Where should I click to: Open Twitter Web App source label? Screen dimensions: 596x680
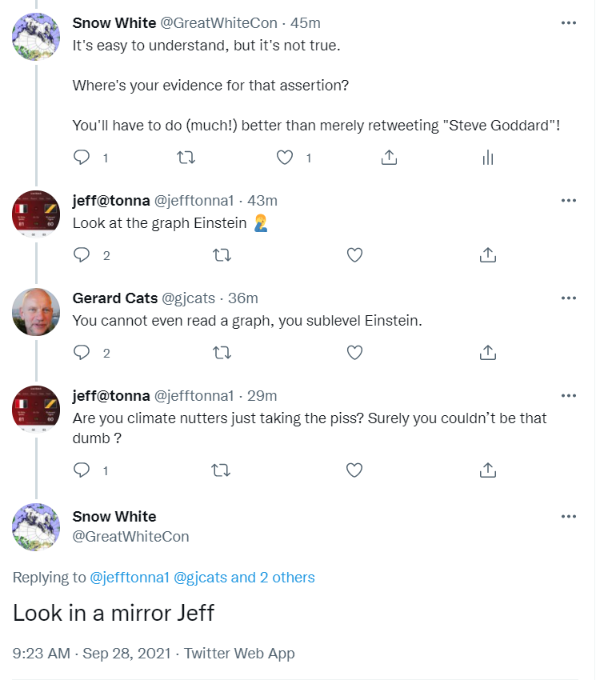pos(239,653)
